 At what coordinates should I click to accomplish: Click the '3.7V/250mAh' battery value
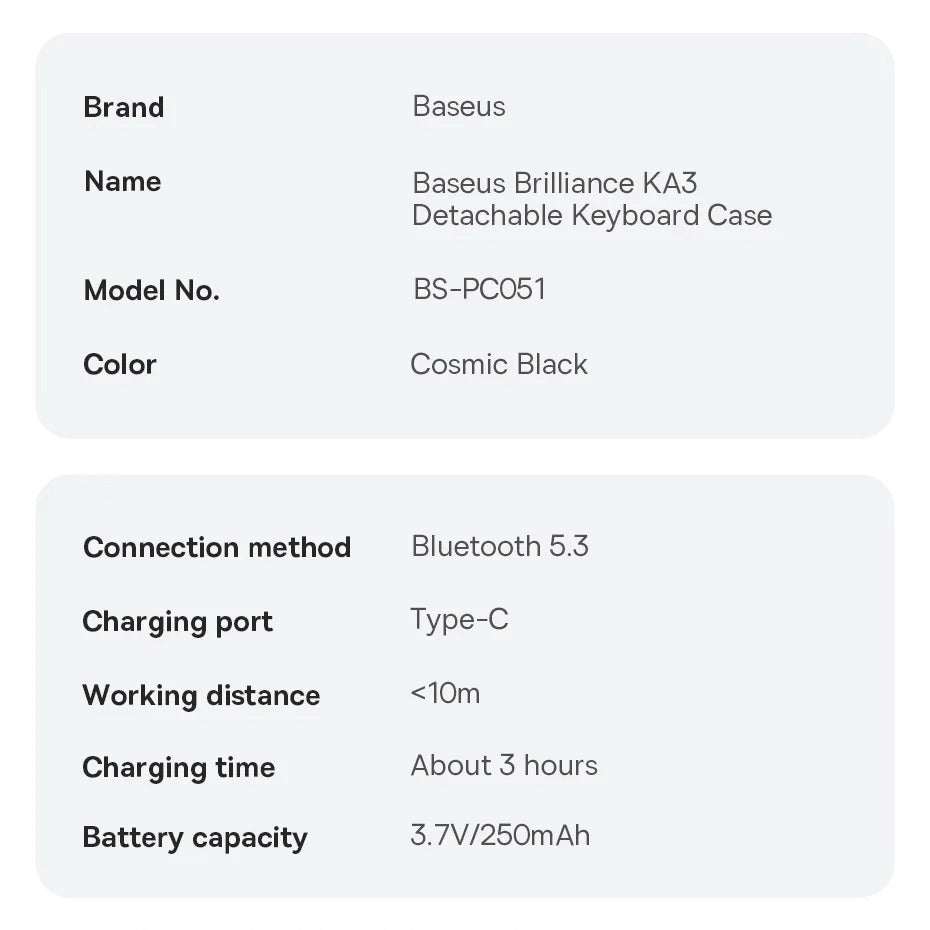(x=500, y=835)
